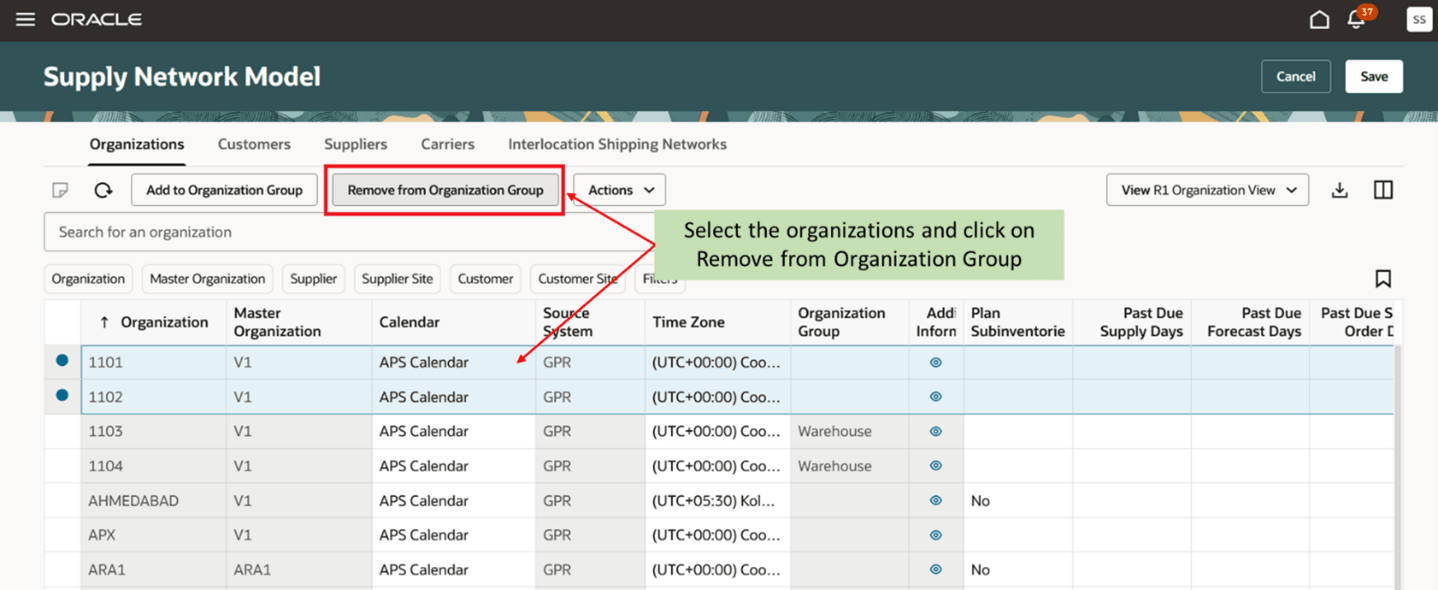Show additional information for organization 1103
The width and height of the screenshot is (1438, 590).
click(935, 430)
